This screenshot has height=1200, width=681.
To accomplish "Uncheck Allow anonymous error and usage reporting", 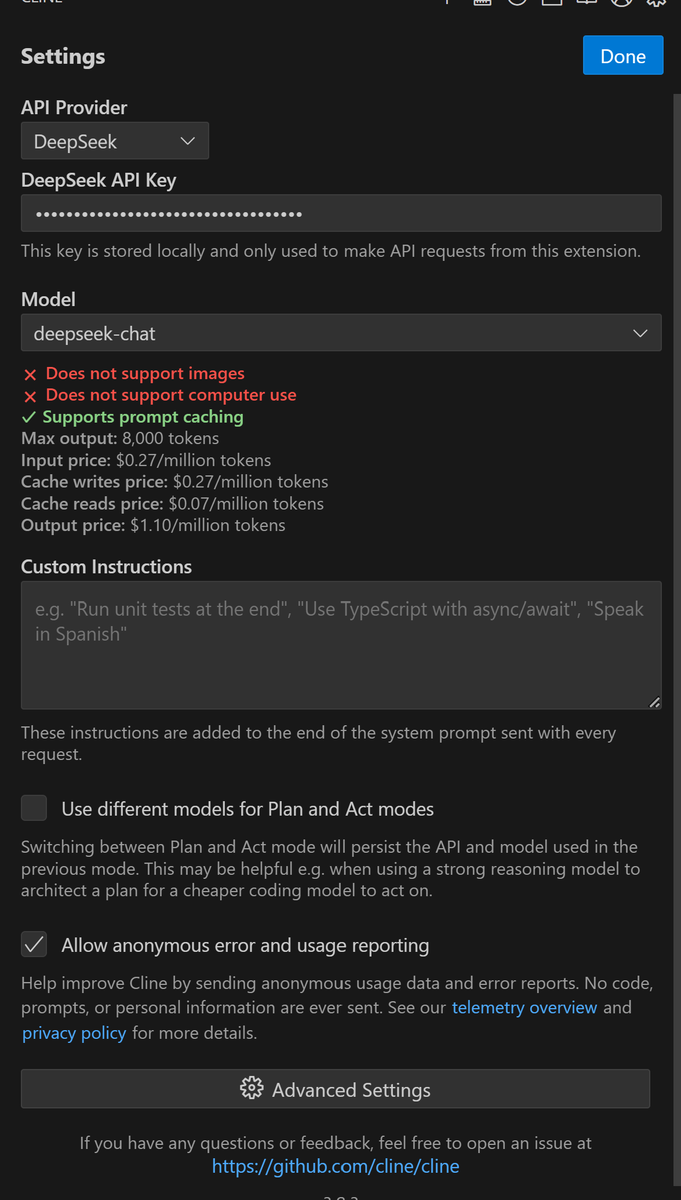I will click(34, 945).
